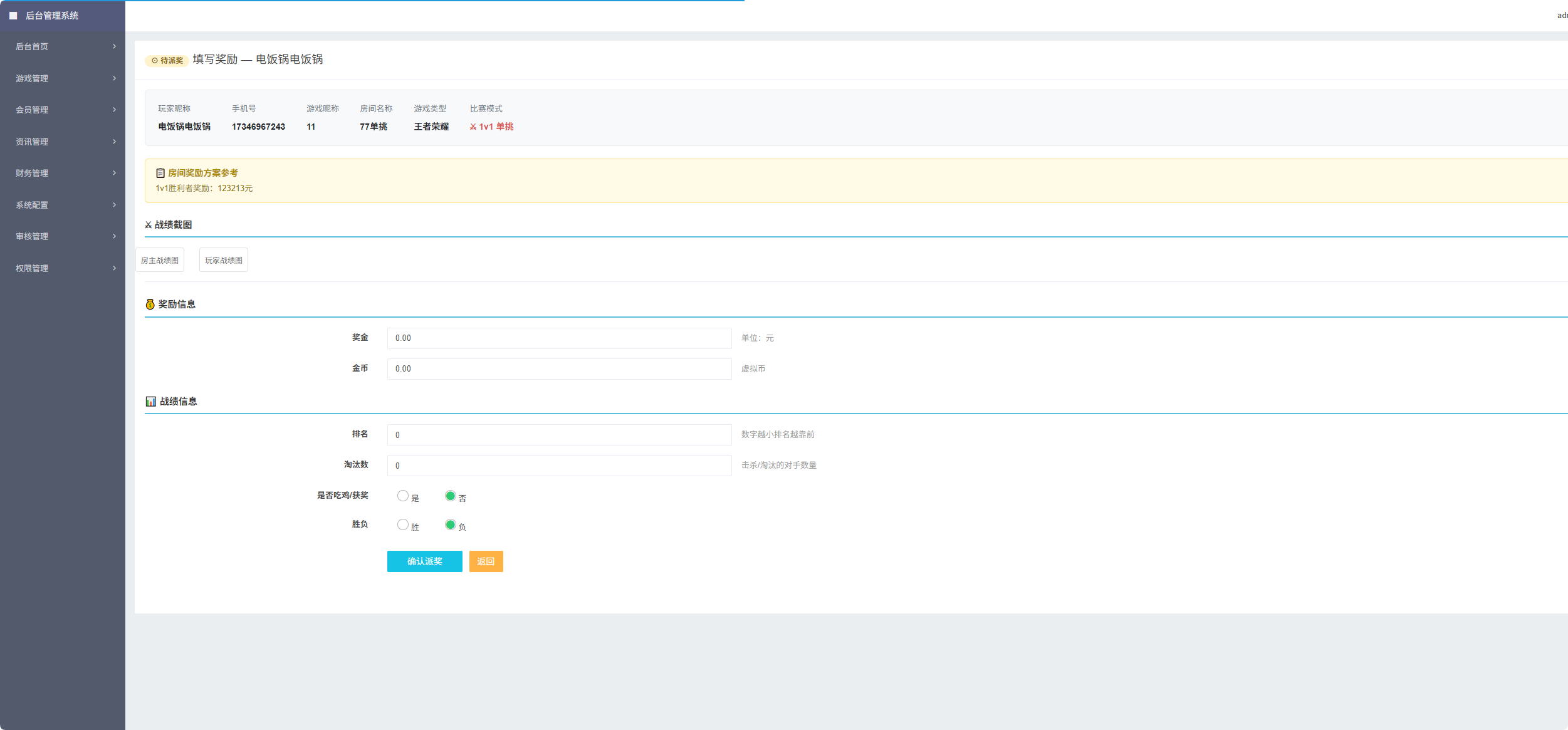
Task: Click the 确认派奖 button
Action: [425, 561]
